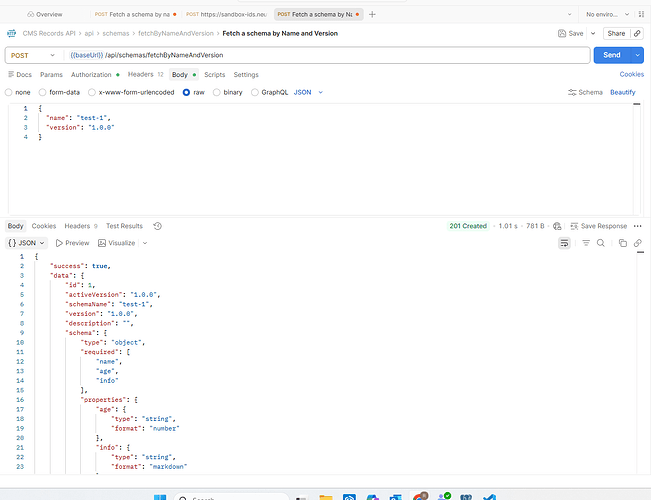Click into the request URL field

[327, 55]
